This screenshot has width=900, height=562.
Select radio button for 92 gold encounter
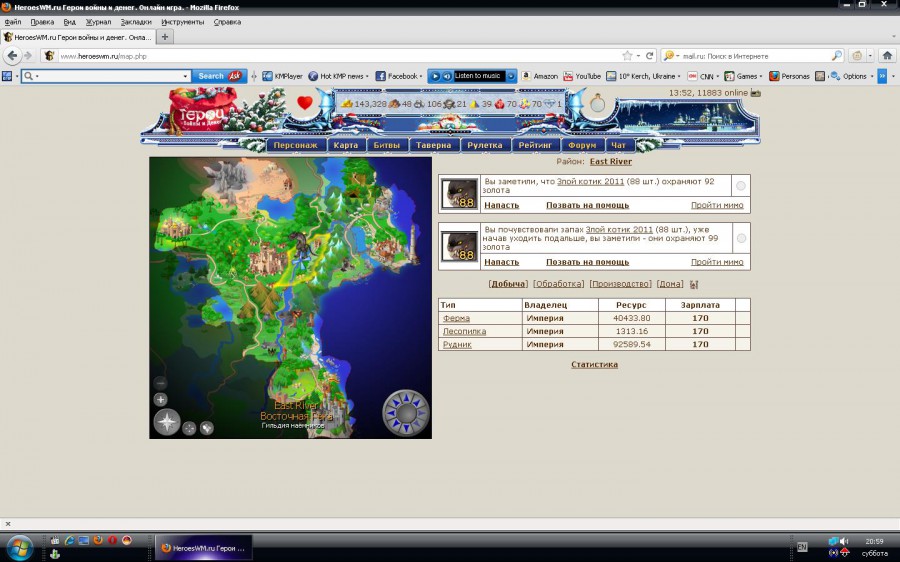pos(741,186)
